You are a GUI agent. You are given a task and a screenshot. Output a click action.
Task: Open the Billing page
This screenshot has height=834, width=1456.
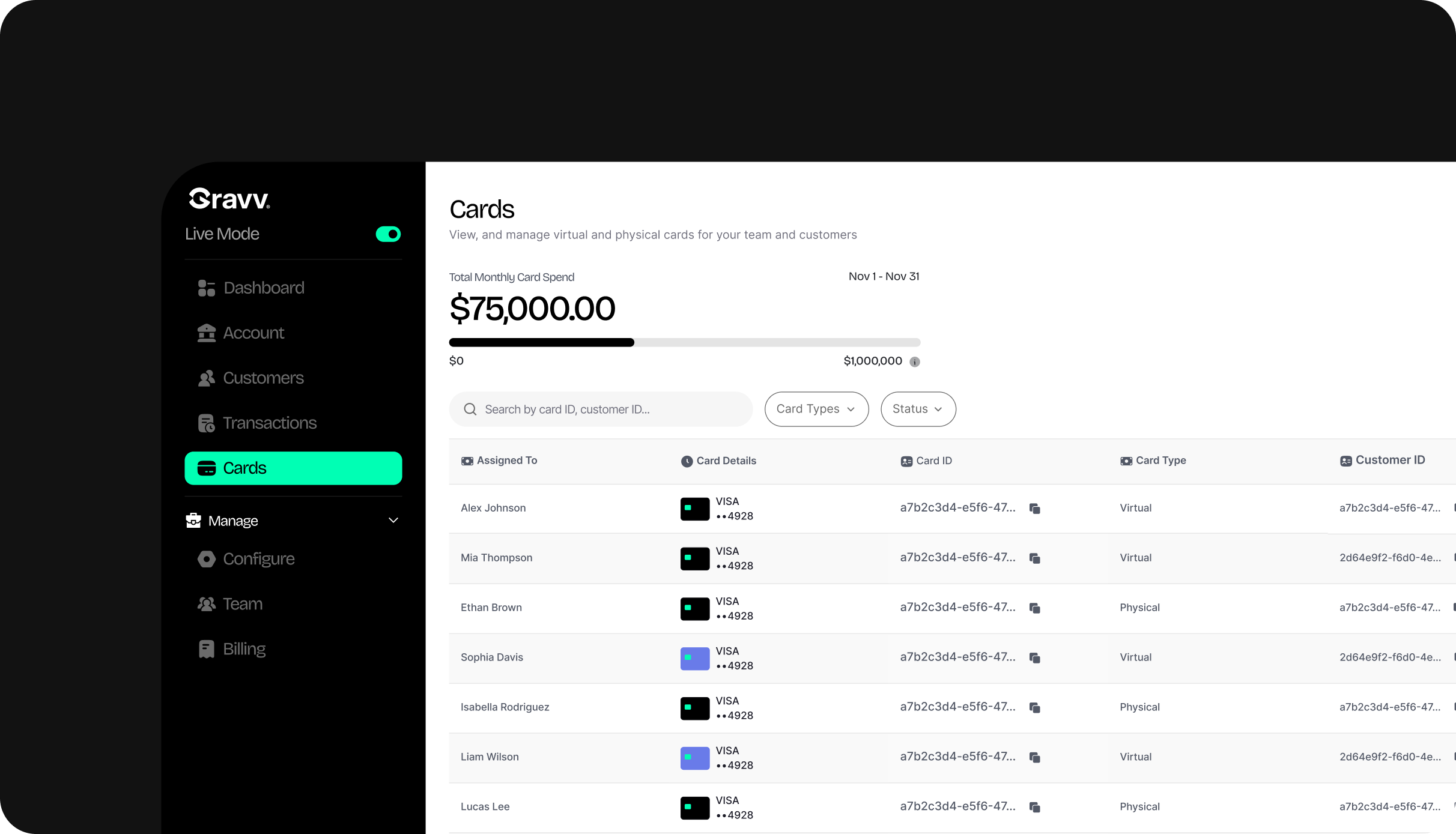[244, 649]
